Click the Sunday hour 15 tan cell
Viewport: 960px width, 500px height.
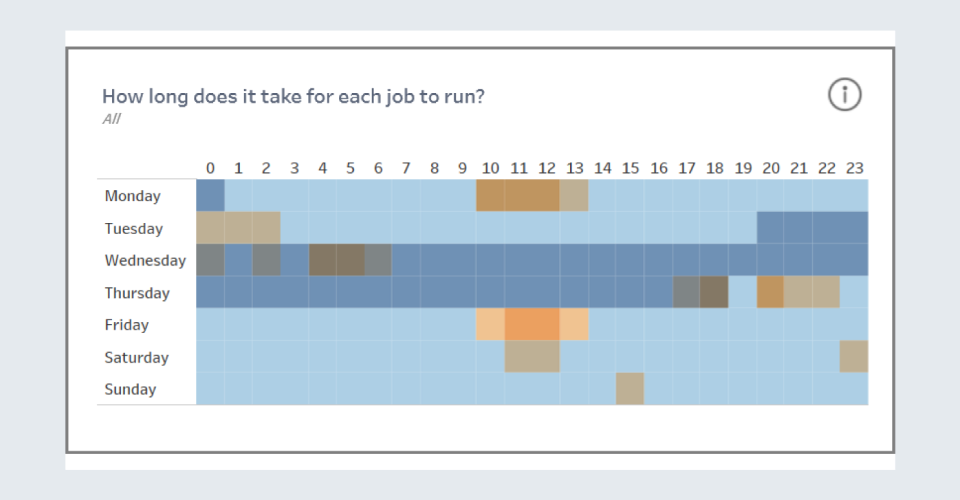click(630, 389)
